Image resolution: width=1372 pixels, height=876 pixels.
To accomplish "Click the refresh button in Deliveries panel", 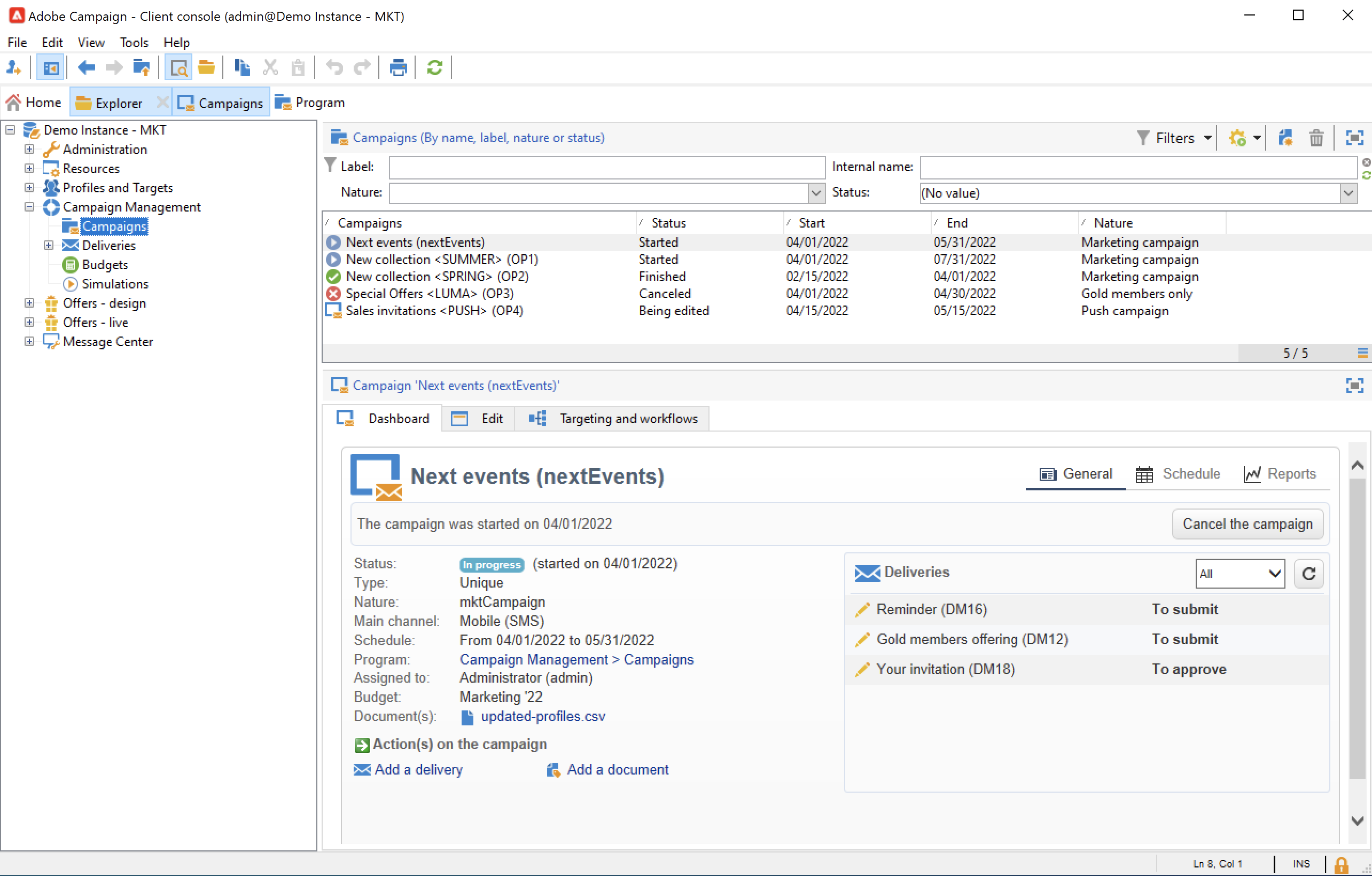I will pos(1308,574).
